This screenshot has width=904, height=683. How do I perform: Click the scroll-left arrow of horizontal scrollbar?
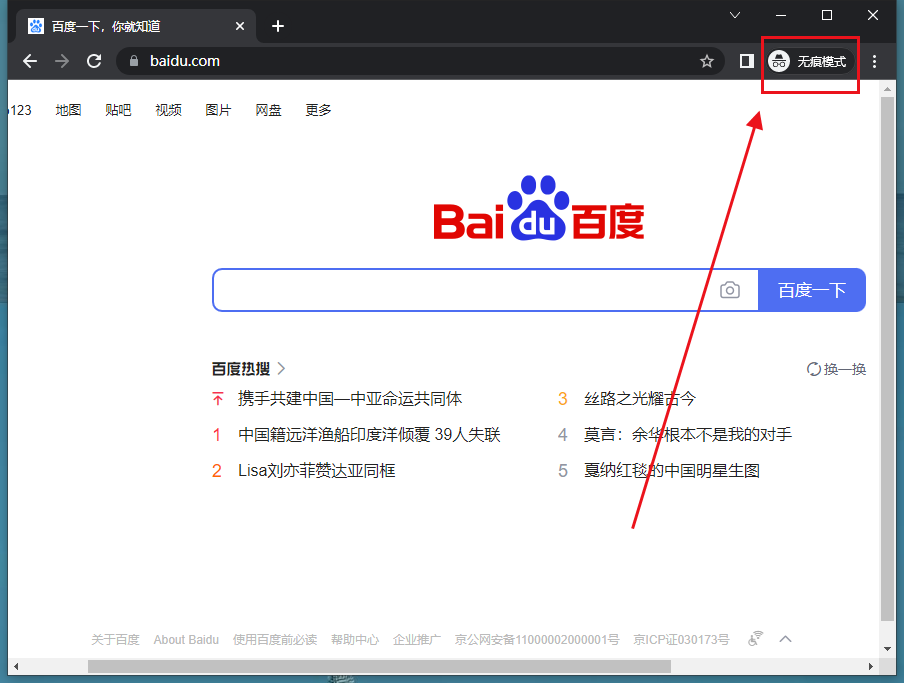tap(16, 666)
